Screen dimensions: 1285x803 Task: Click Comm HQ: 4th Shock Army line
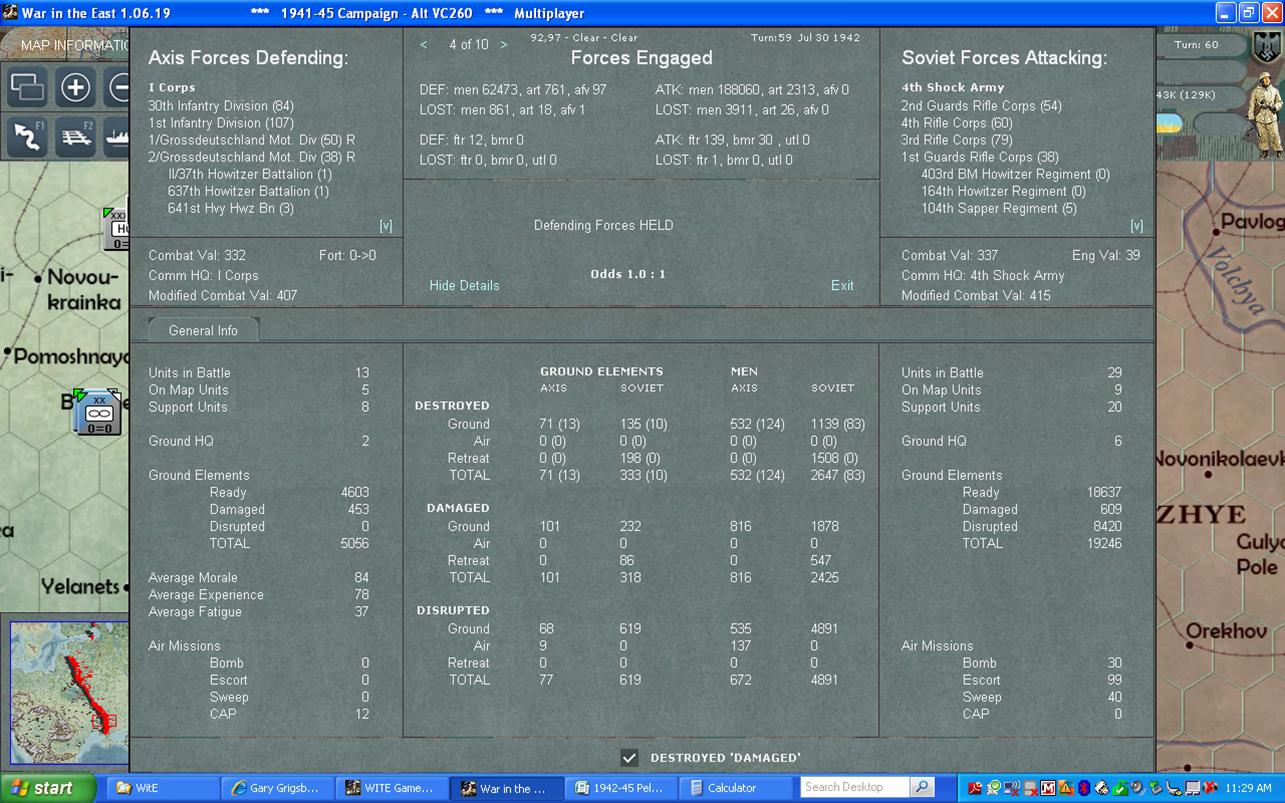pos(982,276)
